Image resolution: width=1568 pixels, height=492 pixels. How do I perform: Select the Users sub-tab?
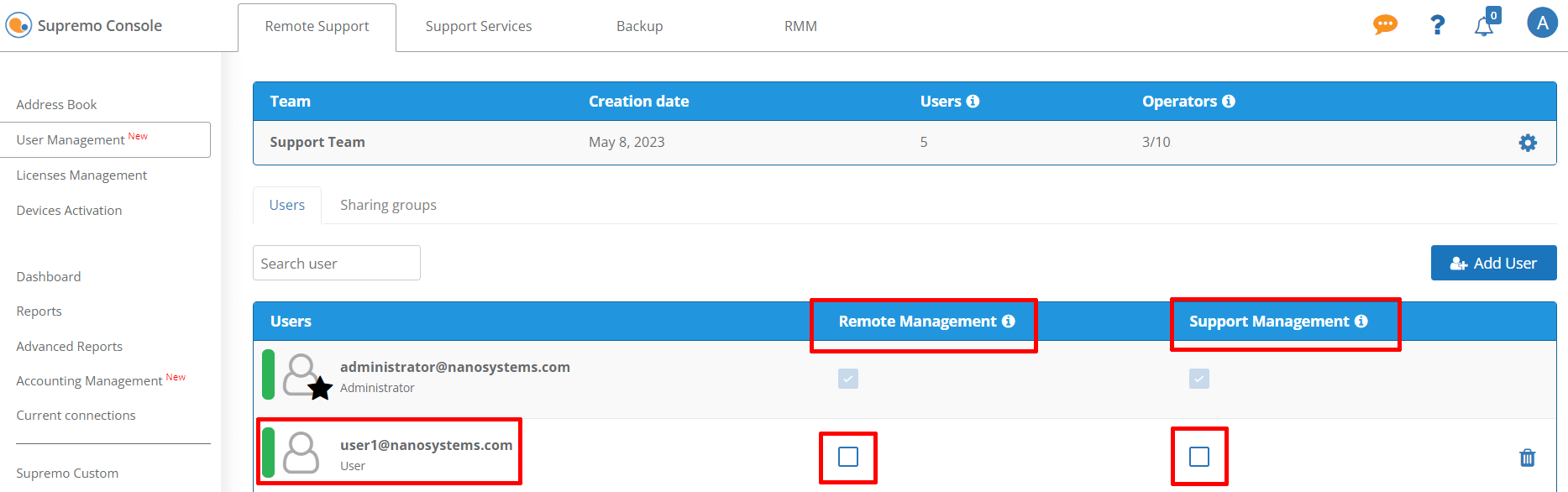[287, 205]
